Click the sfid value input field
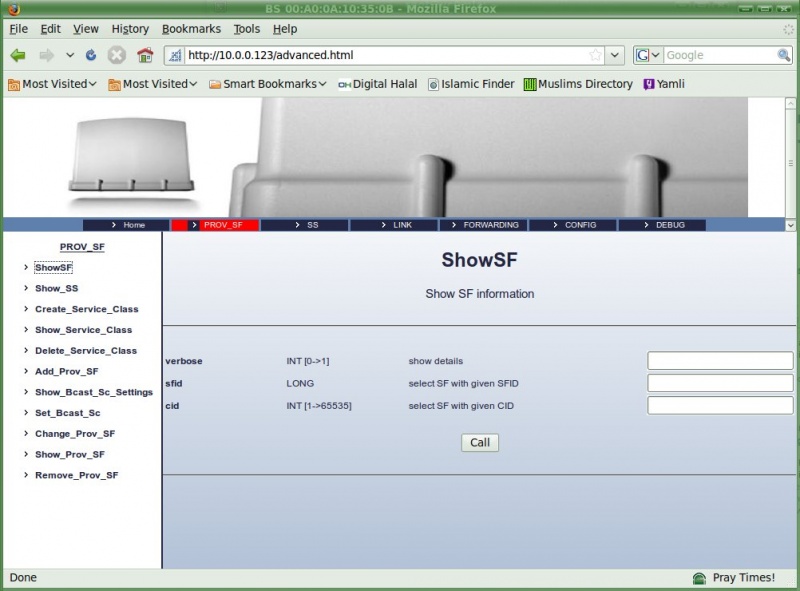The height and width of the screenshot is (591, 800). (720, 383)
